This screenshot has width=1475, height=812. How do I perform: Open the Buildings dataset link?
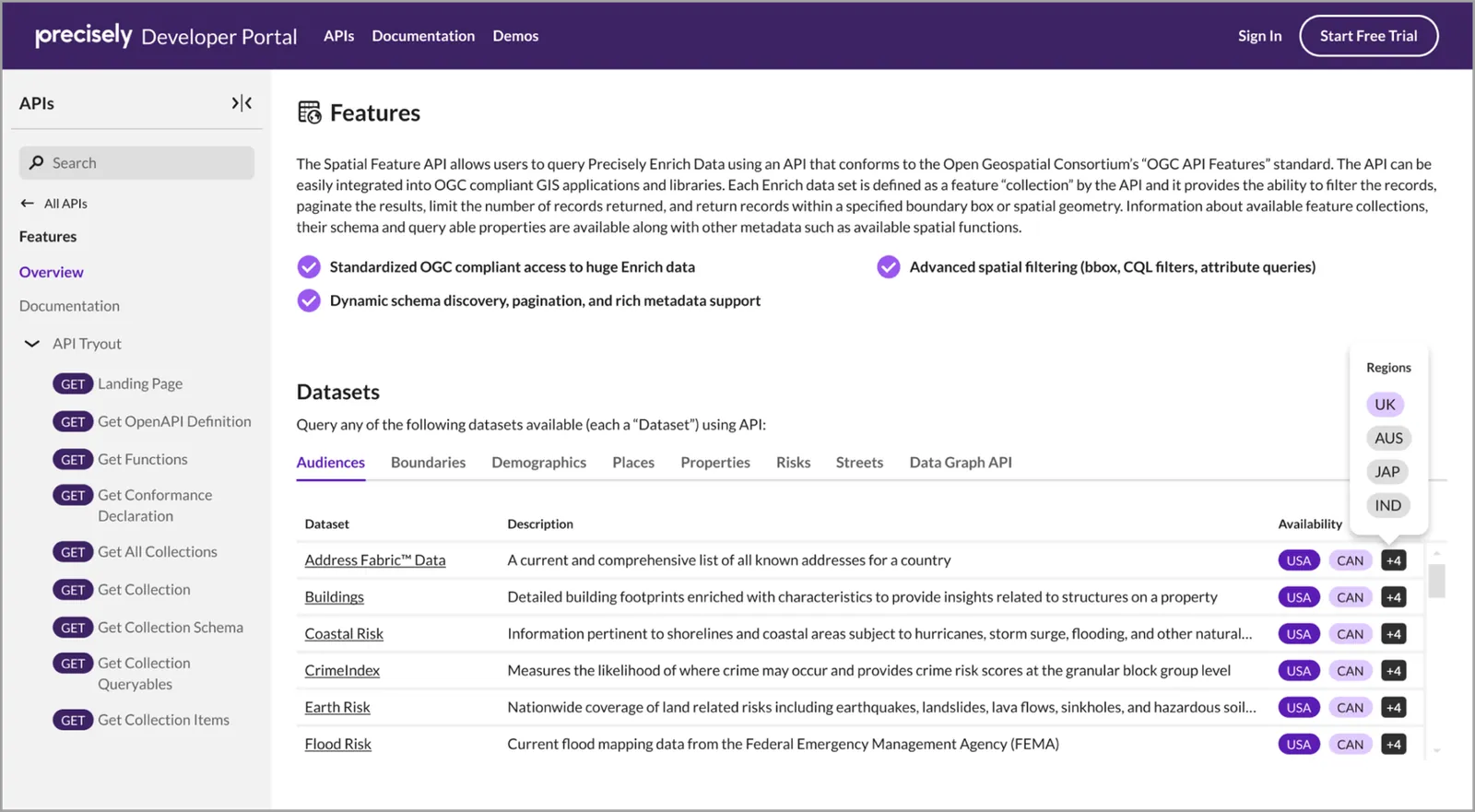tap(335, 597)
